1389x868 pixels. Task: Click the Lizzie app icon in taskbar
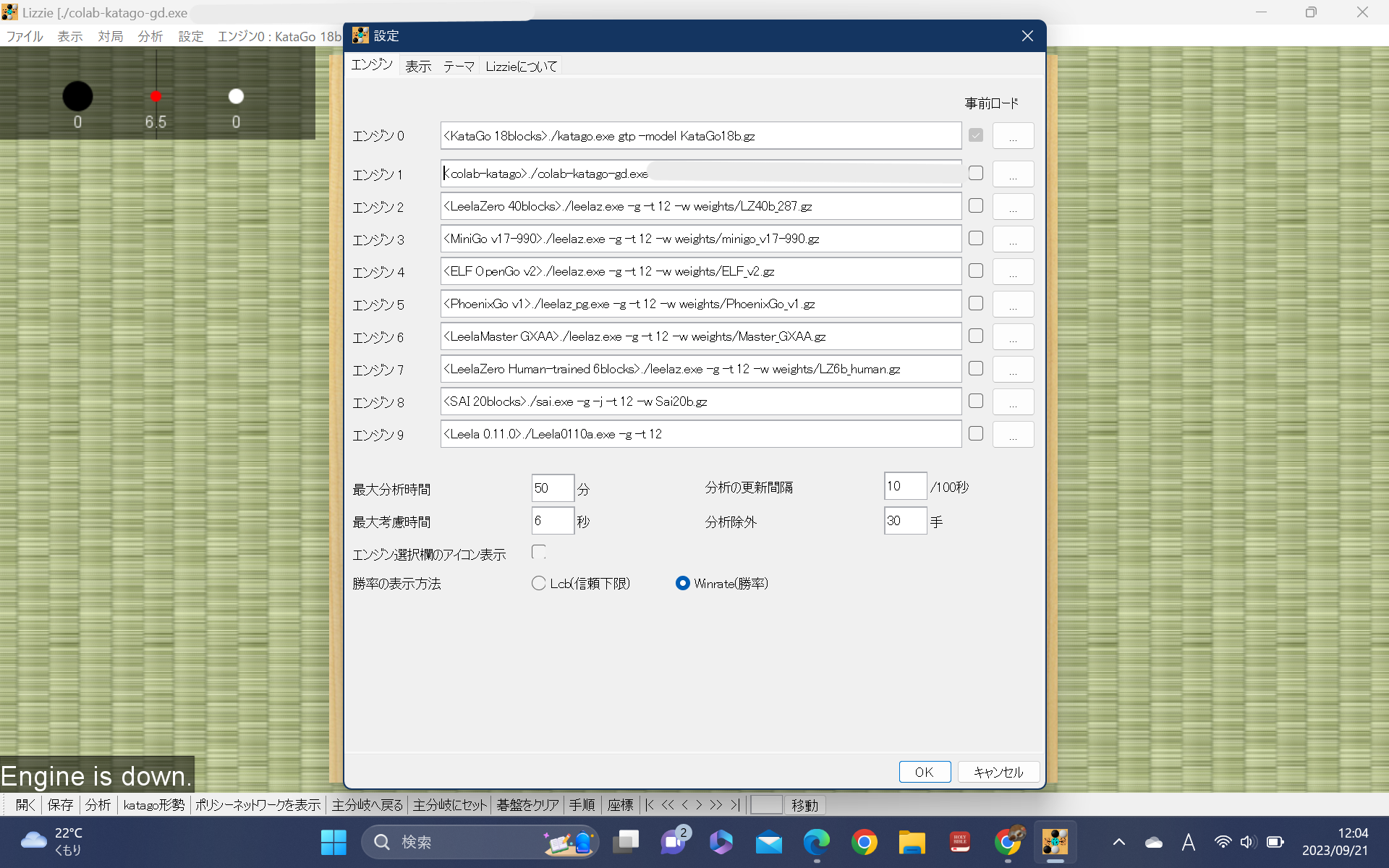pos(1055,842)
